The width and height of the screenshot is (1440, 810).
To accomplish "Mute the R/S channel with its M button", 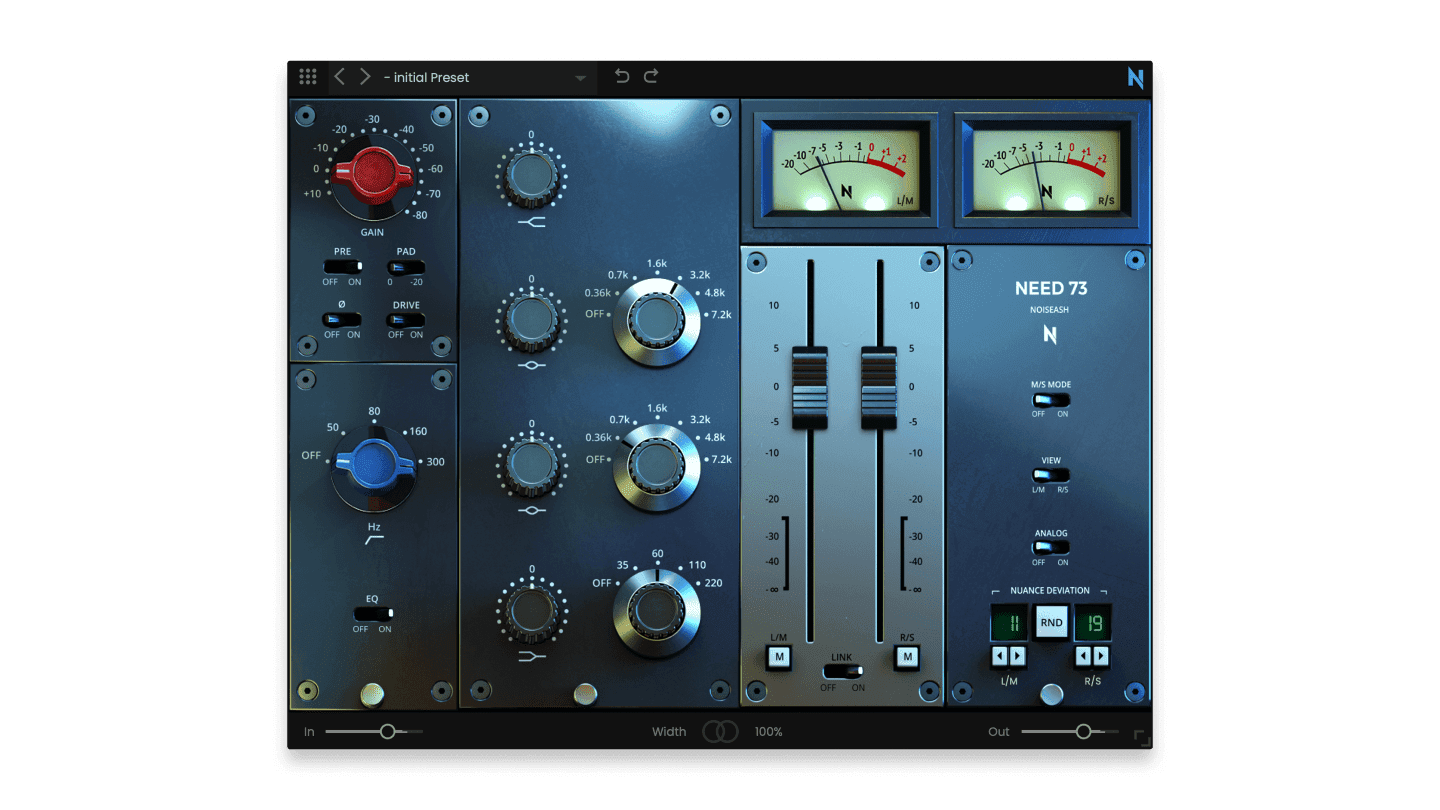I will (x=906, y=658).
